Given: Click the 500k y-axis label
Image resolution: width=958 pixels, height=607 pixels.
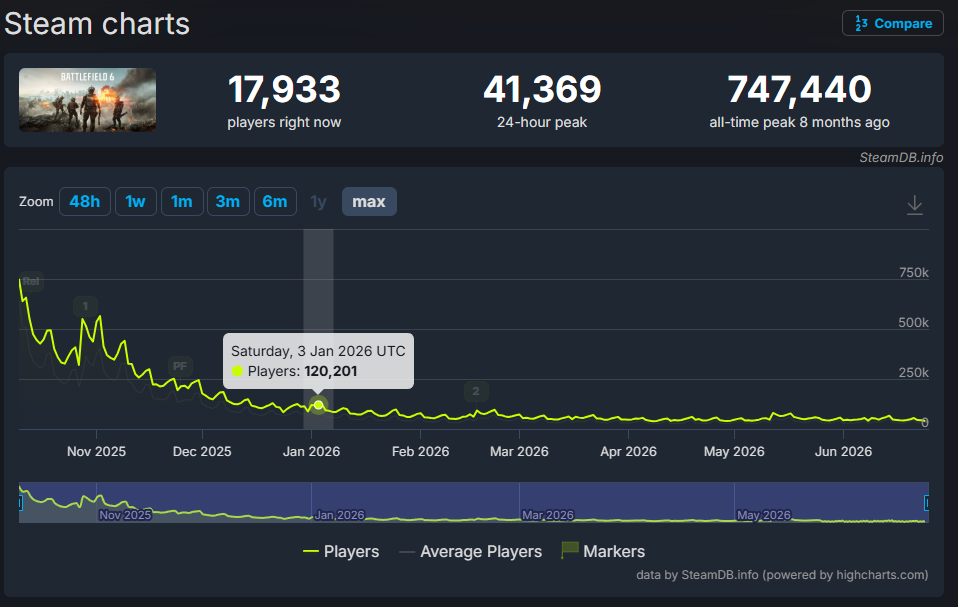Looking at the screenshot, I should (x=913, y=322).
